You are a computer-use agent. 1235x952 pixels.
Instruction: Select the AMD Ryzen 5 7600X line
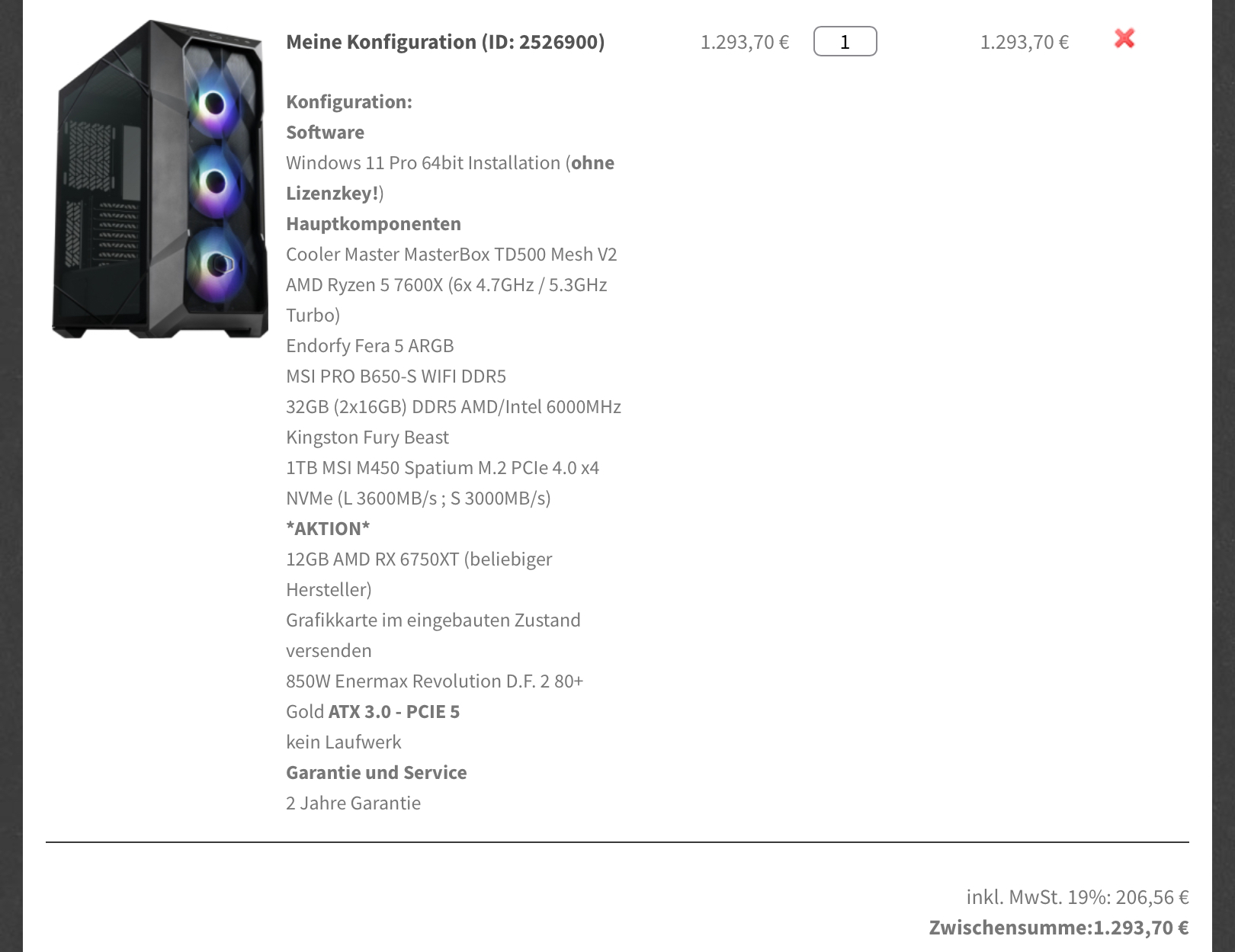point(447,300)
